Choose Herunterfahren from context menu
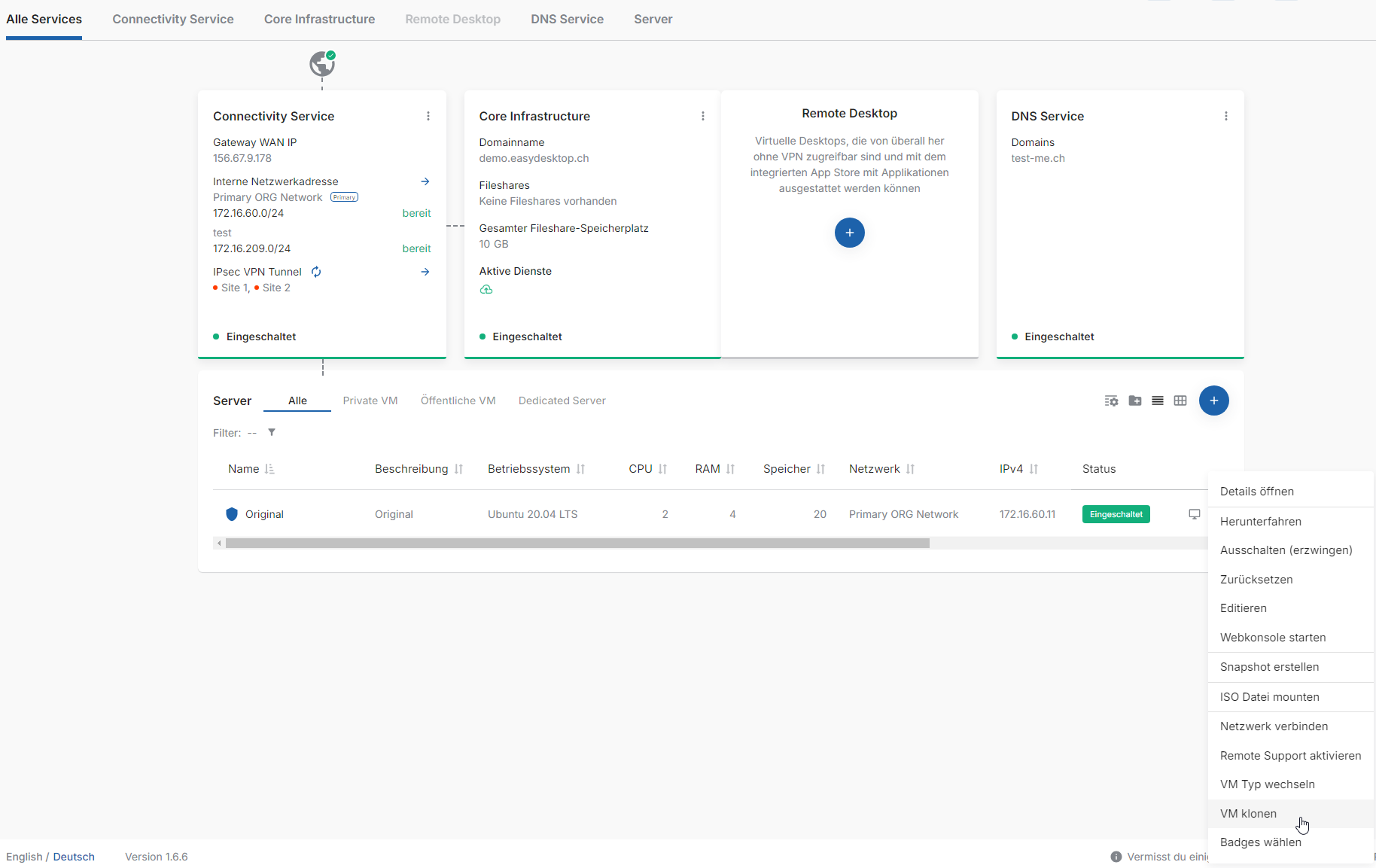The image size is (1376, 868). (x=1290, y=522)
